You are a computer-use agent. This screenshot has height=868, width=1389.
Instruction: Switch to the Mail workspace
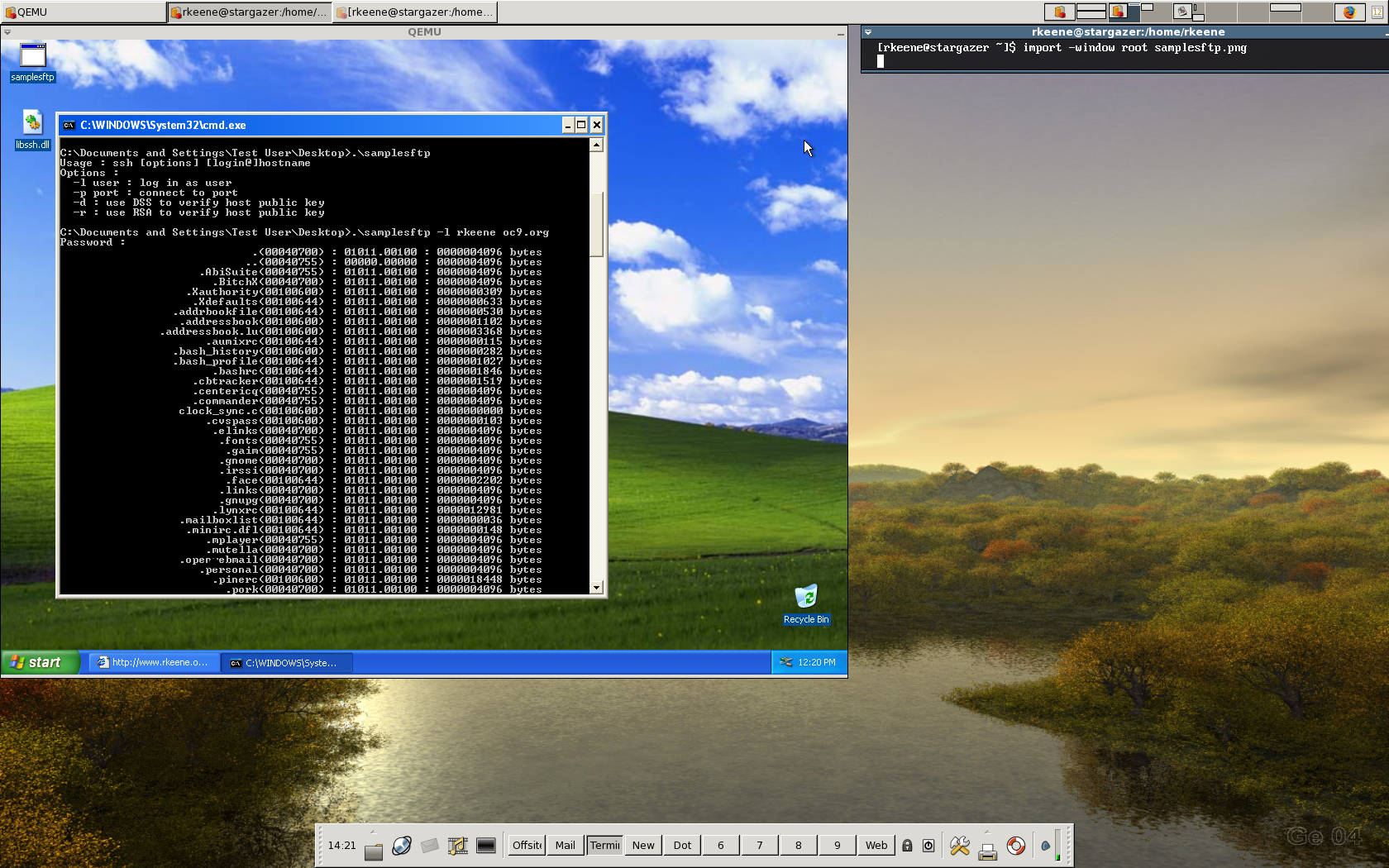click(x=566, y=846)
